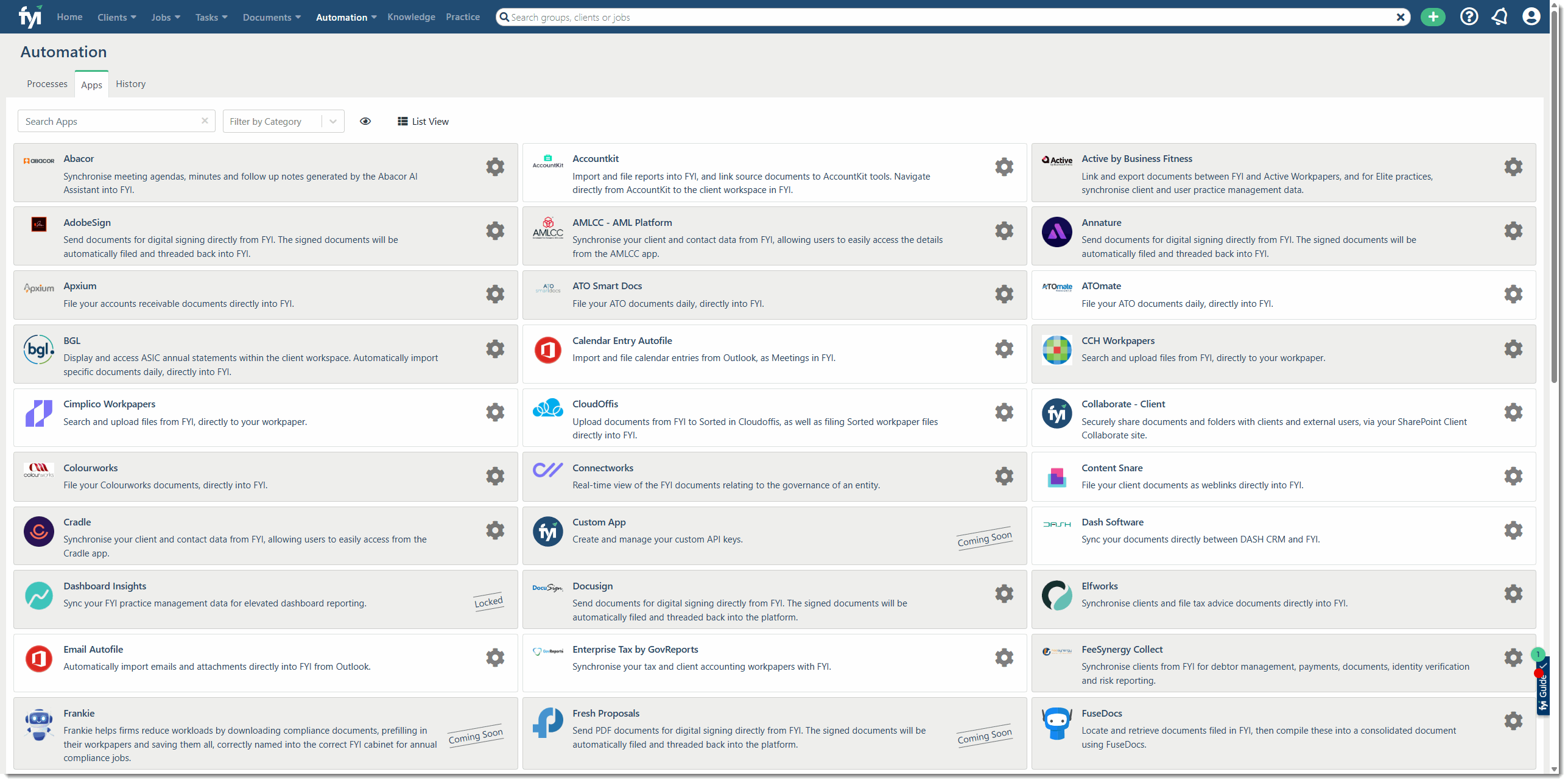Image resolution: width=1568 pixels, height=783 pixels.
Task: Open settings gear for Connectworks
Action: (1004, 476)
